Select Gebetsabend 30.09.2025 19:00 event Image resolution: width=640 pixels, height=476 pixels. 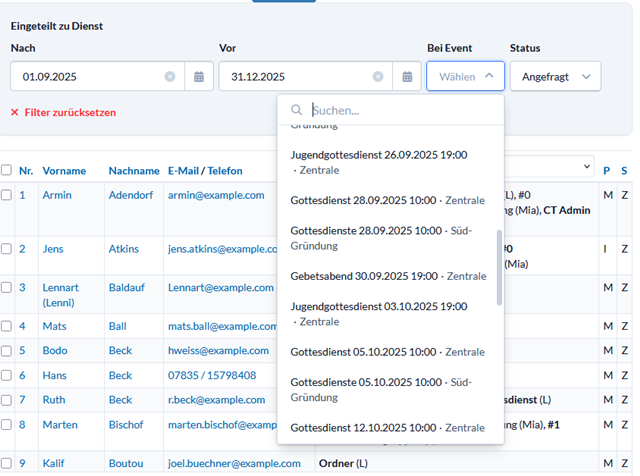(389, 276)
